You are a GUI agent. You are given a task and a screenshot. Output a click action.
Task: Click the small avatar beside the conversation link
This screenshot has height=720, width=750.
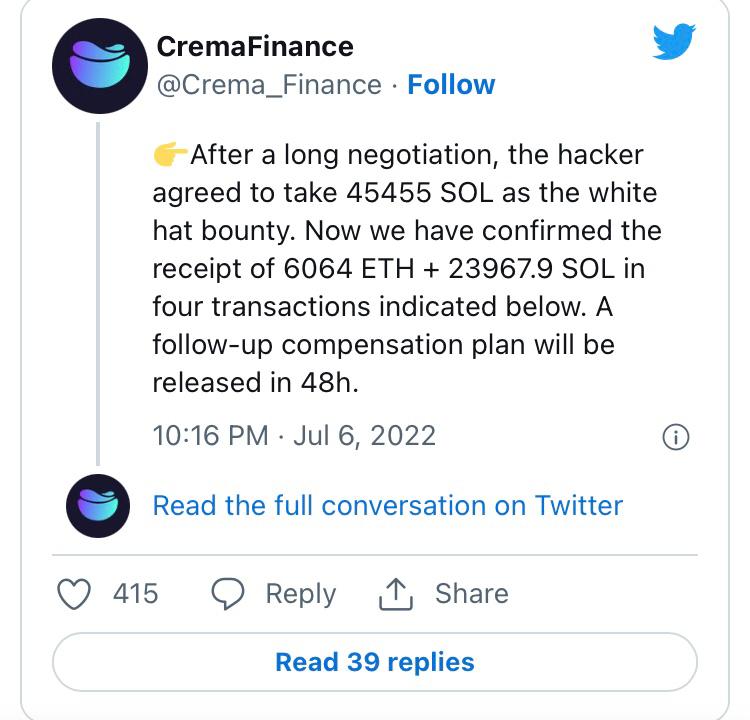[x=98, y=506]
